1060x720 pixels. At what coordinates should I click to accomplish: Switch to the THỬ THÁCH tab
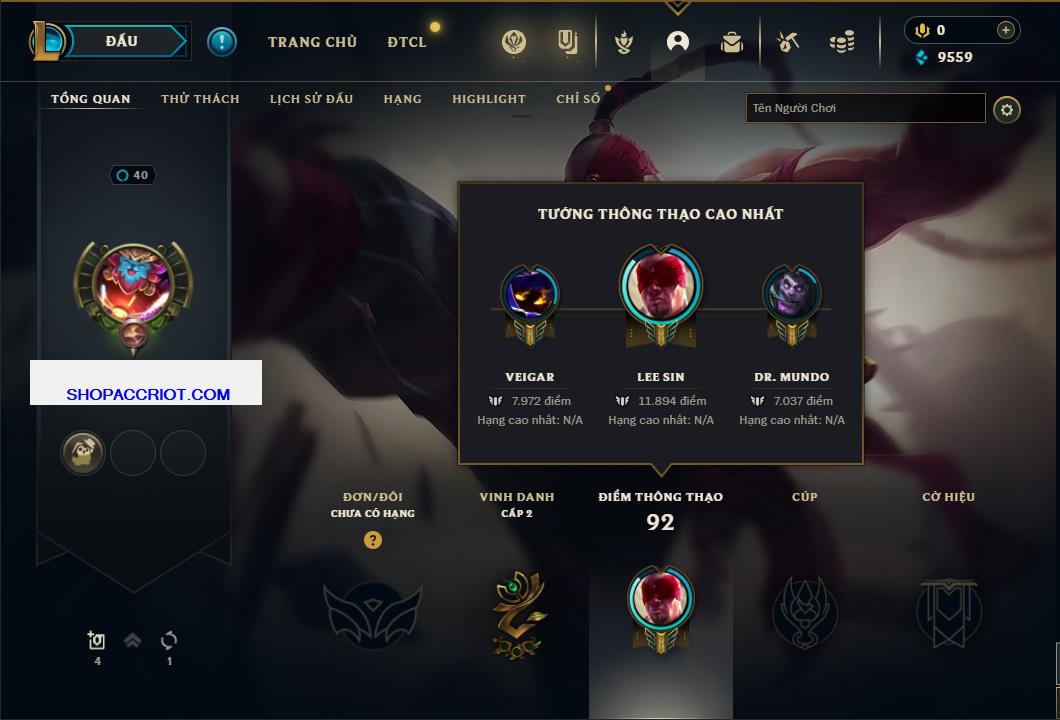pos(200,99)
